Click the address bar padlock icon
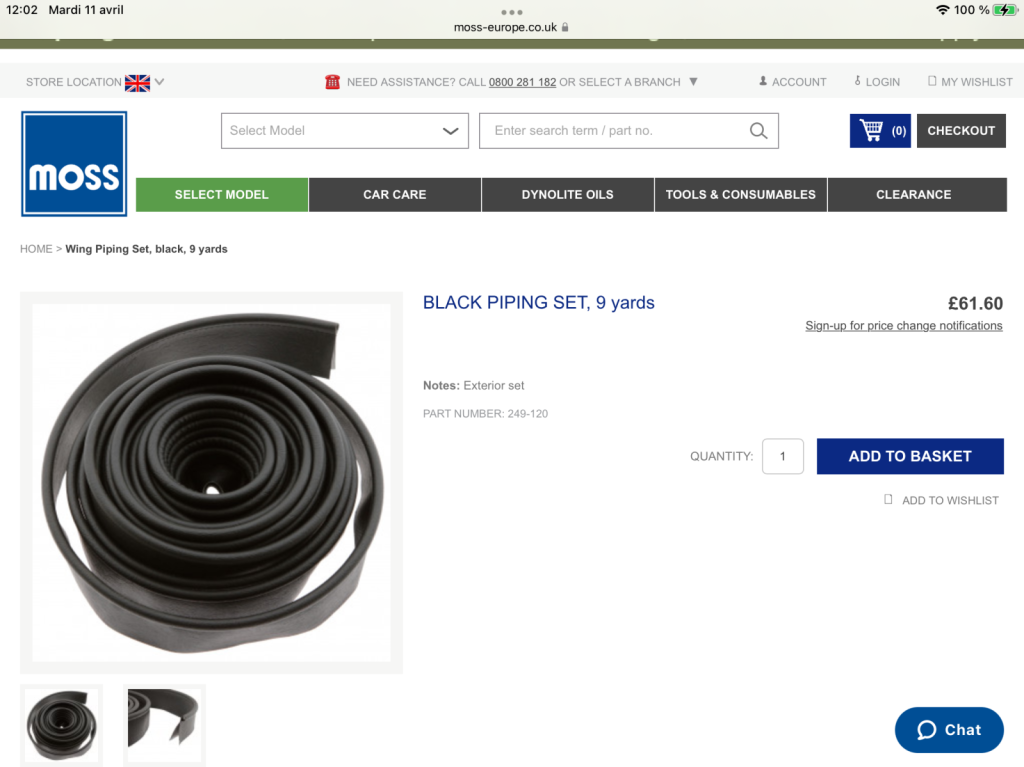 coord(565,27)
